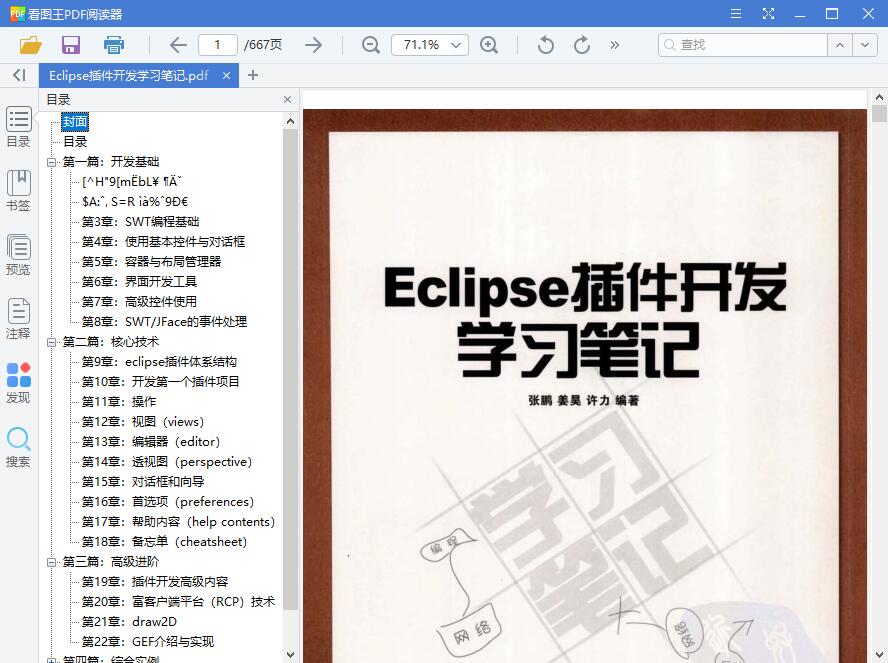Select 第二篇：核心技术 in outline
This screenshot has width=888, height=663.
111,342
